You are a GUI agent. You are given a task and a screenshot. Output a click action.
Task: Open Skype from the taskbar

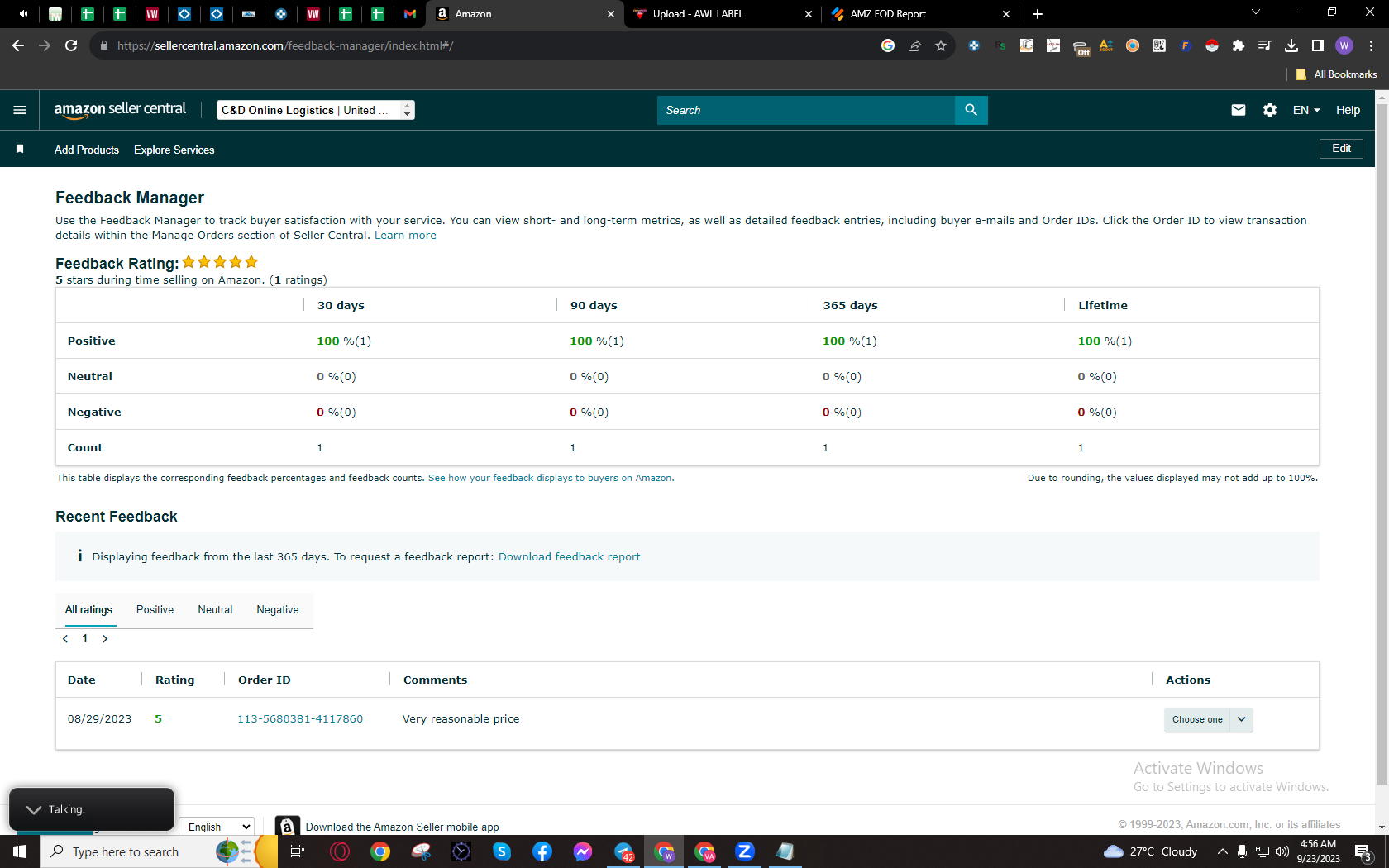point(502,851)
